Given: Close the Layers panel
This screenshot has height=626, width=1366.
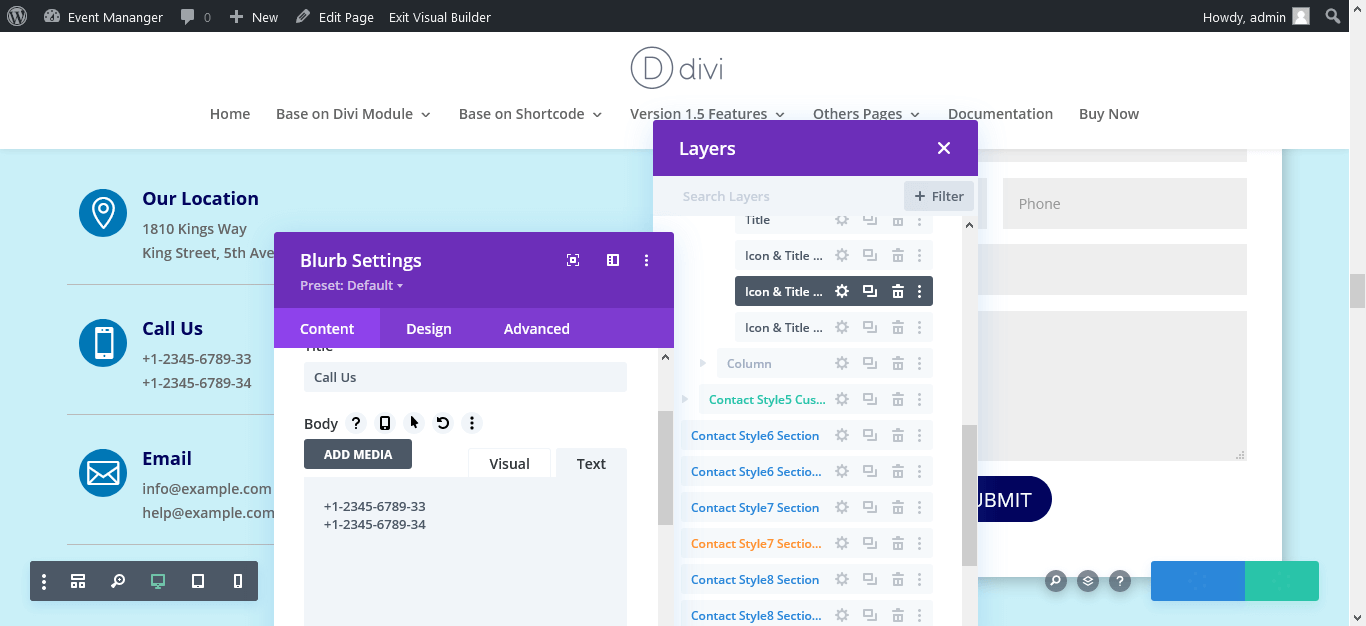Looking at the screenshot, I should pyautogui.click(x=943, y=148).
